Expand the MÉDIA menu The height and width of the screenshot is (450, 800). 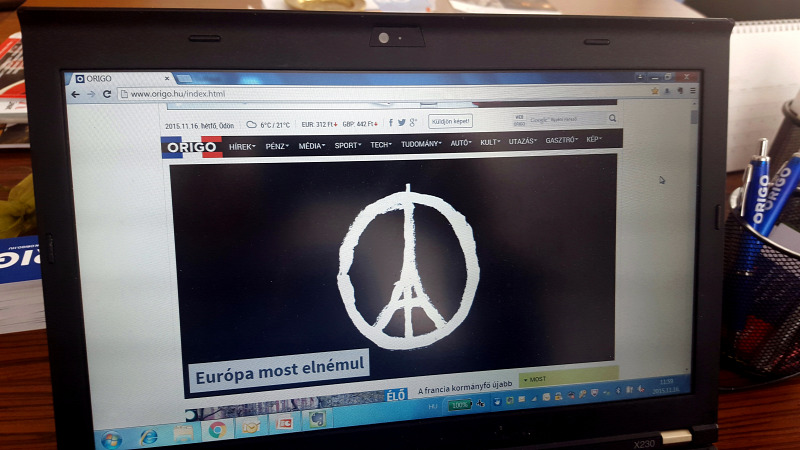[312, 146]
